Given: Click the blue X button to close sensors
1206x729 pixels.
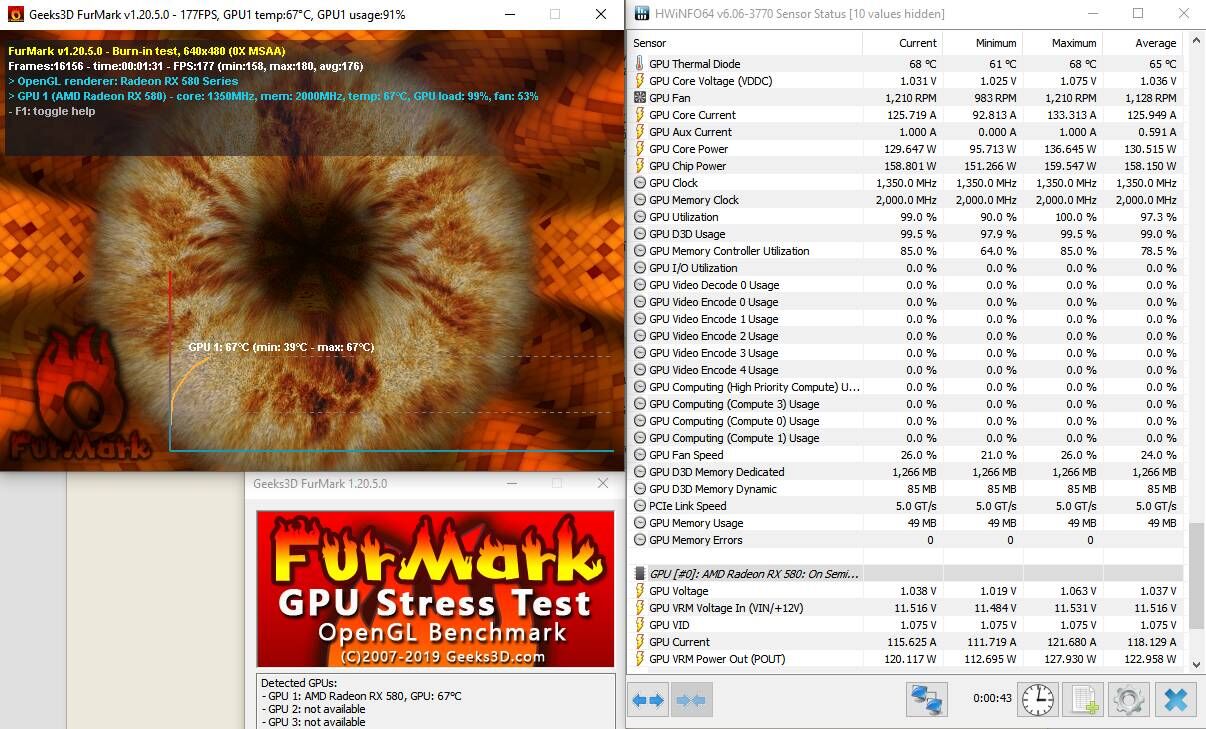Looking at the screenshot, I should click(x=1175, y=700).
